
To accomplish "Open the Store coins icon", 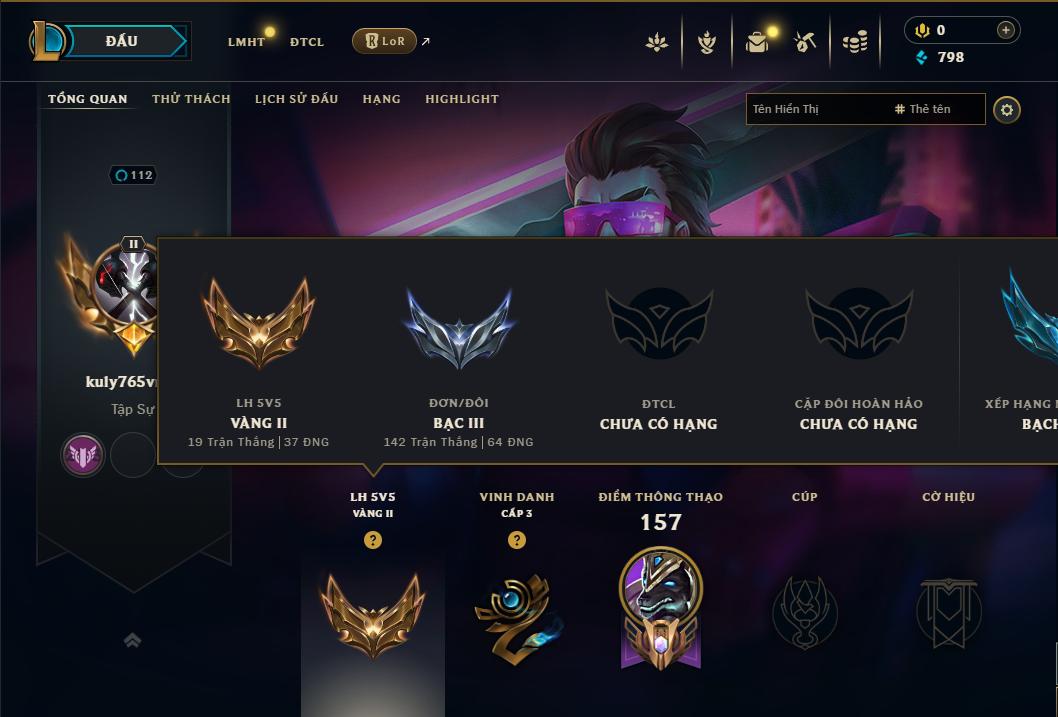I will pos(855,43).
